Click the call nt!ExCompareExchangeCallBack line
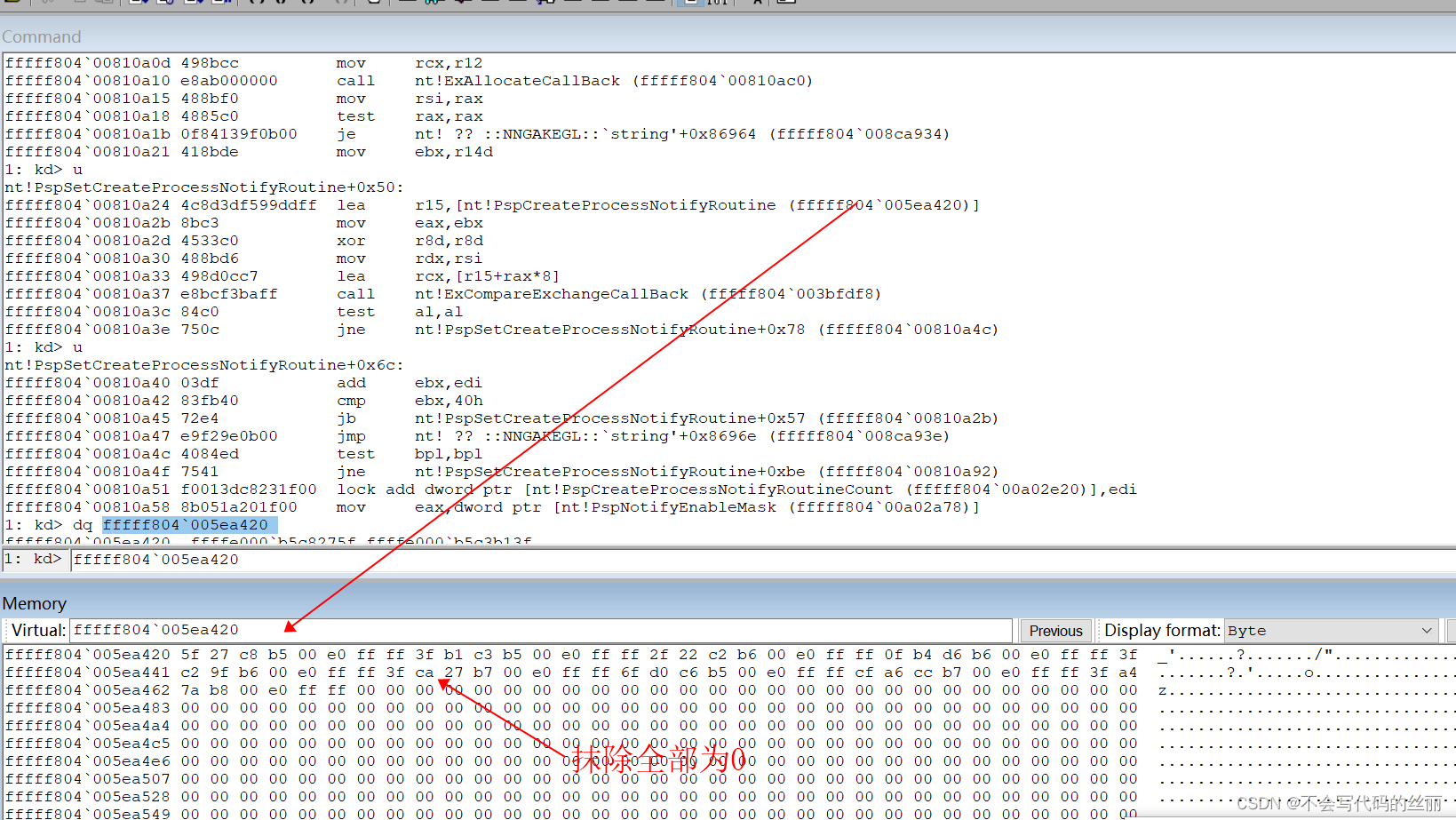 coord(442,294)
